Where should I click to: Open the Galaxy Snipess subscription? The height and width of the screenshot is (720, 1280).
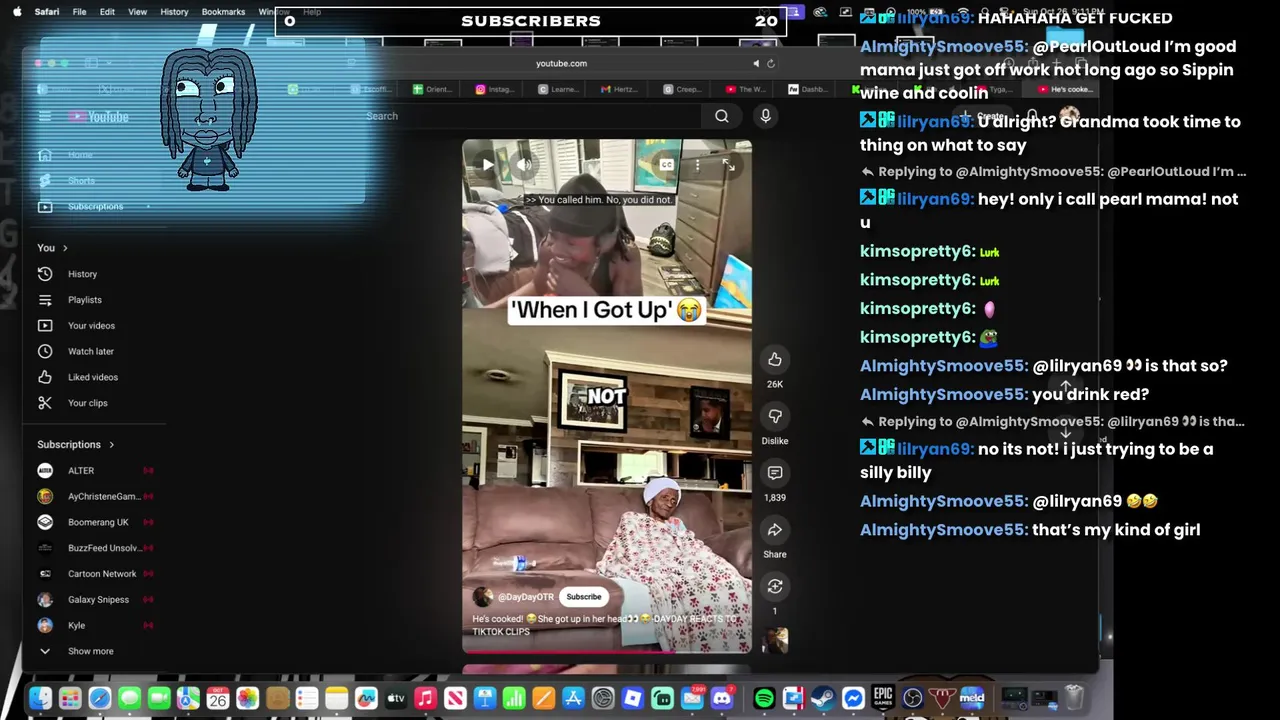tap(97, 600)
